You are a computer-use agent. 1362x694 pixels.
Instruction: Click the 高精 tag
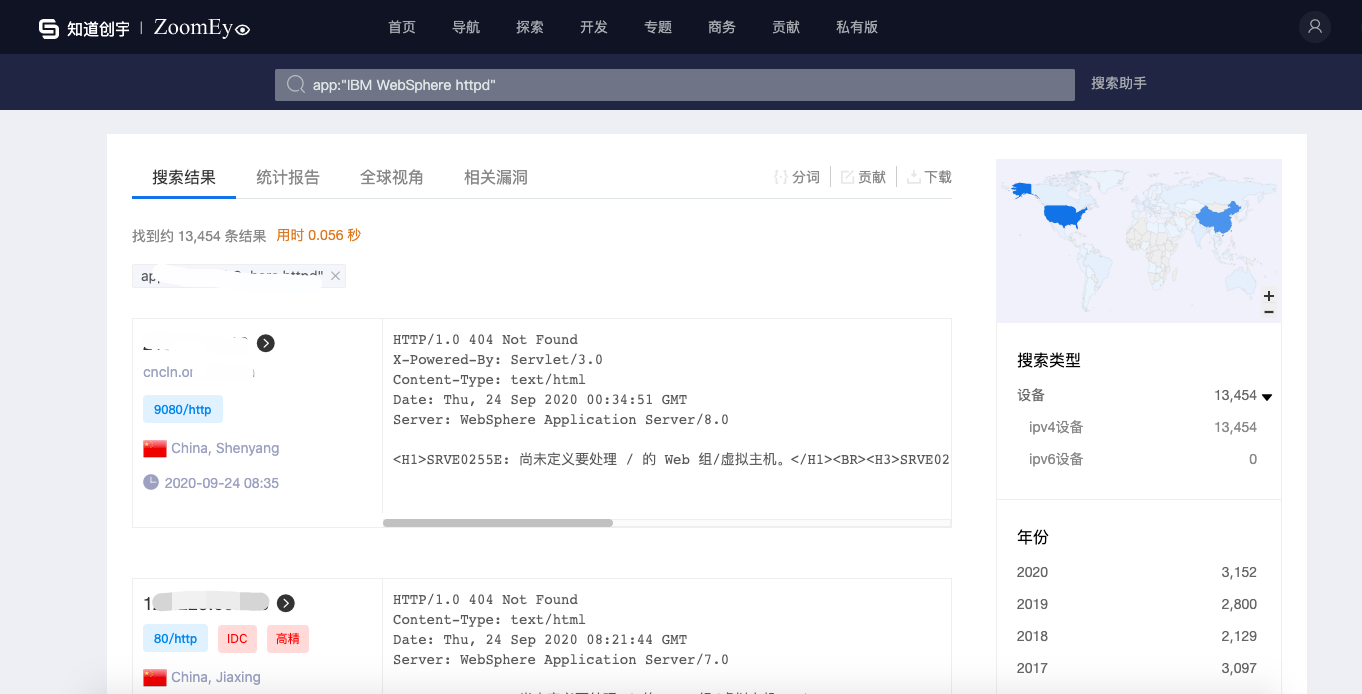coord(288,638)
